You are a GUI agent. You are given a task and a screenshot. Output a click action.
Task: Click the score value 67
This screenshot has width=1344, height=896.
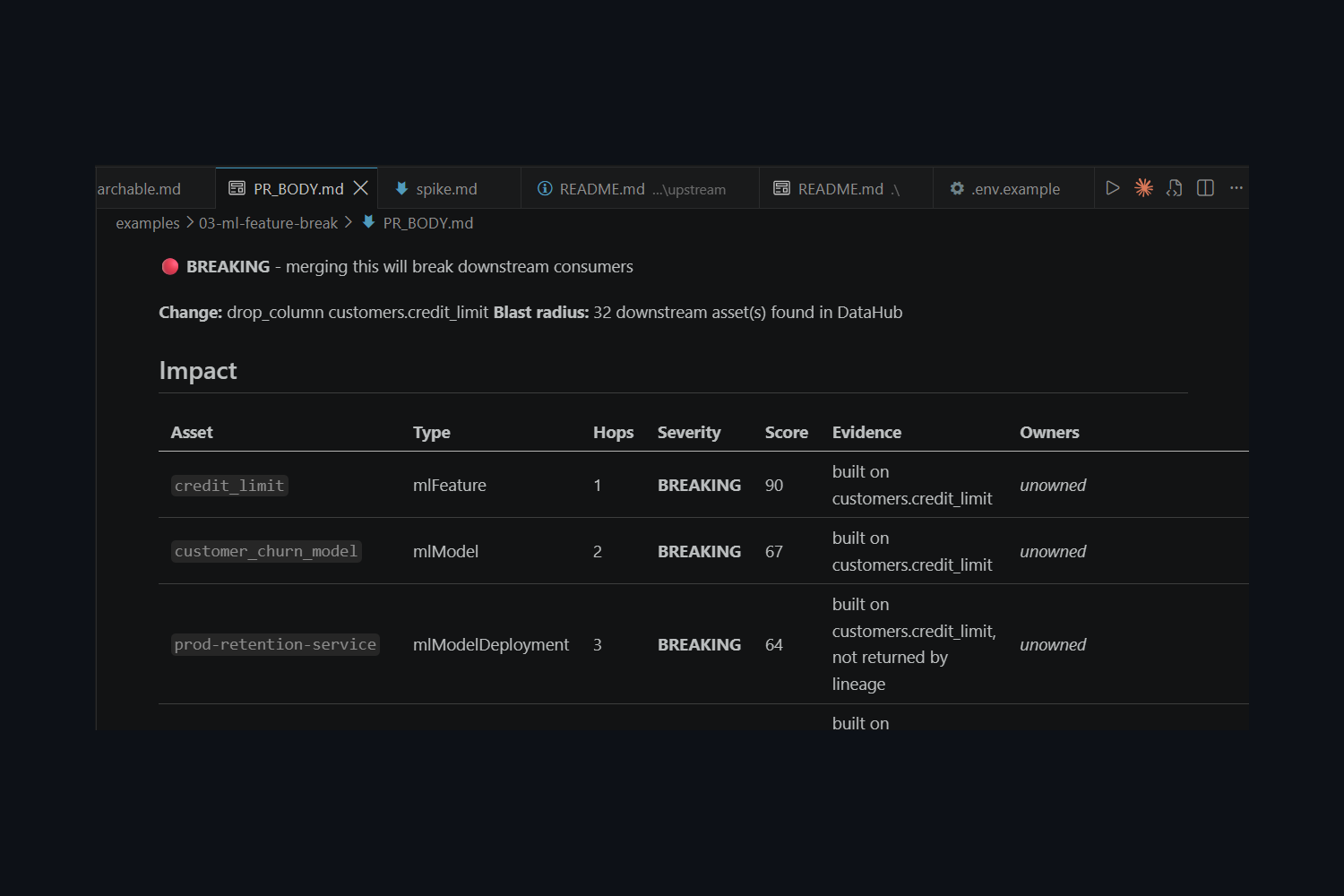[x=774, y=552]
